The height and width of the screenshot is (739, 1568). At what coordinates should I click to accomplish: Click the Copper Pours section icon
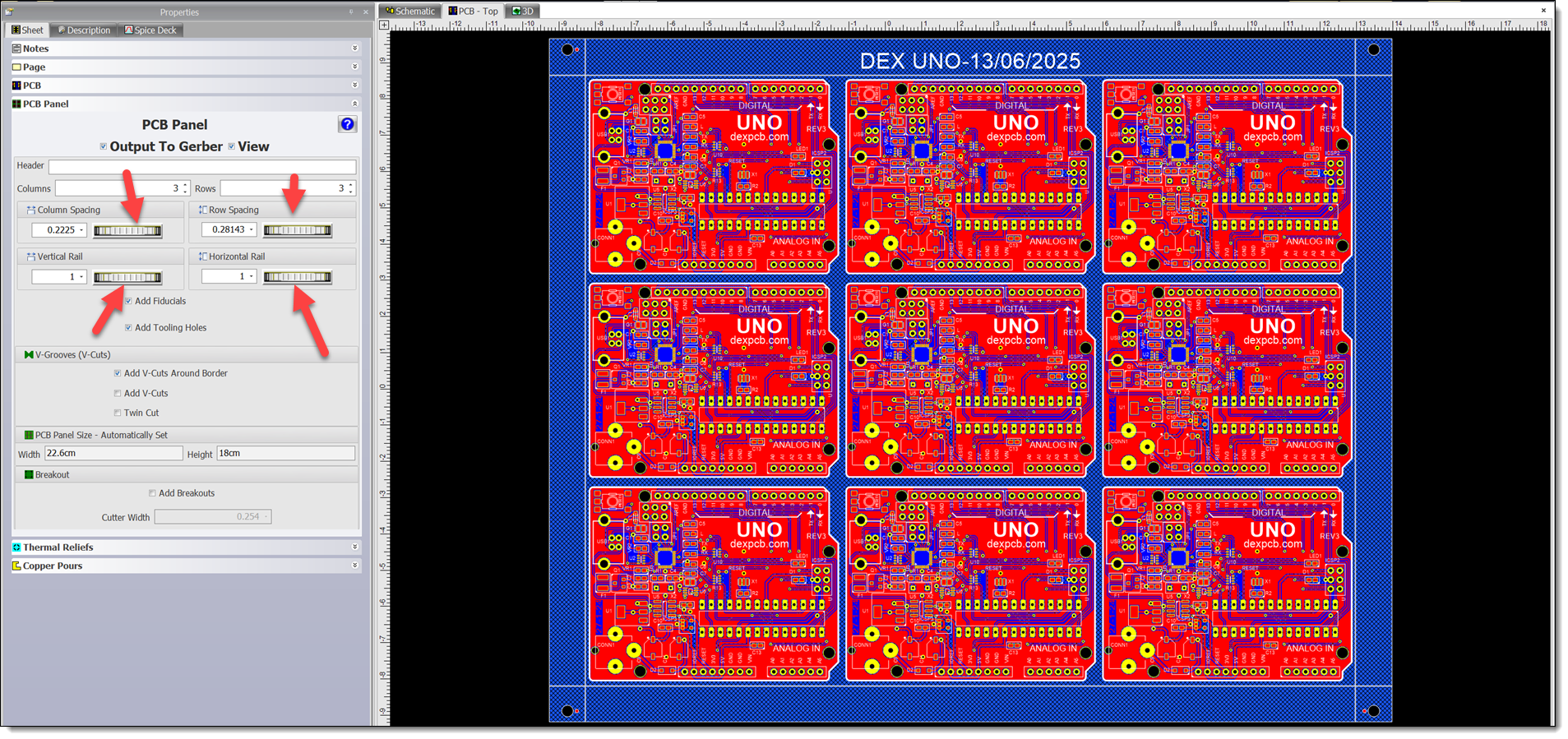16,566
